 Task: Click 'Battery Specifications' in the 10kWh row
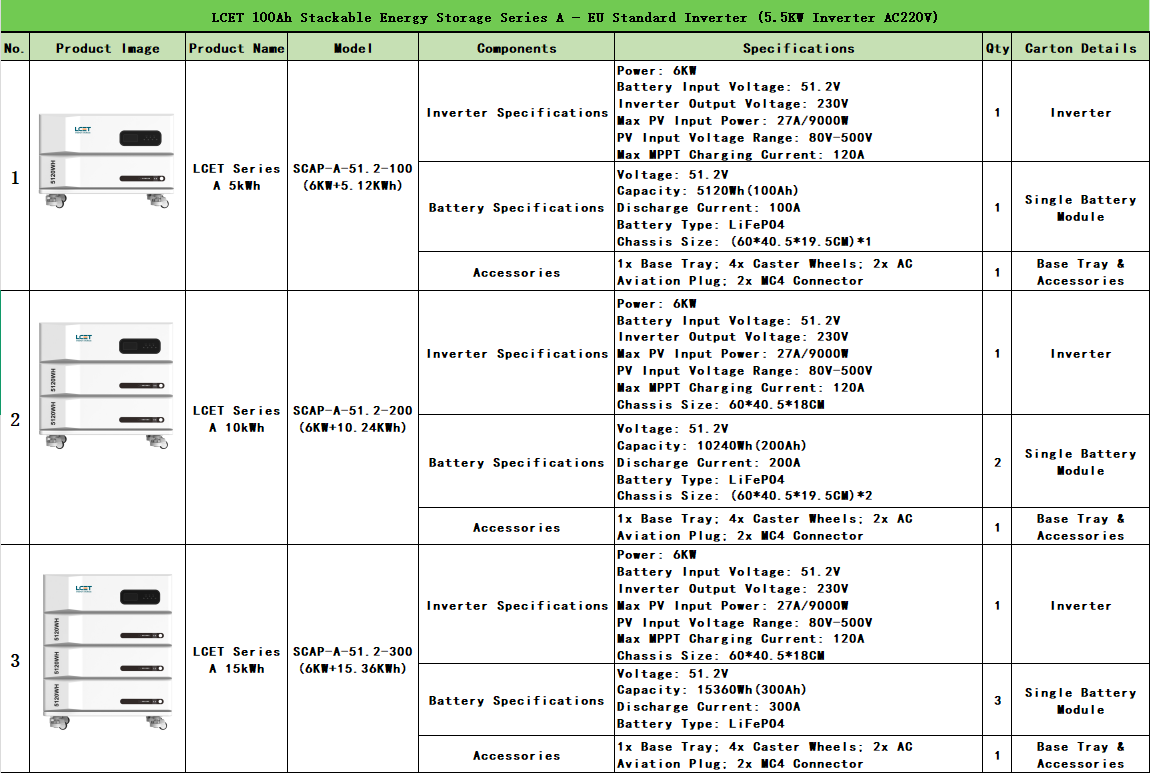[x=516, y=463]
